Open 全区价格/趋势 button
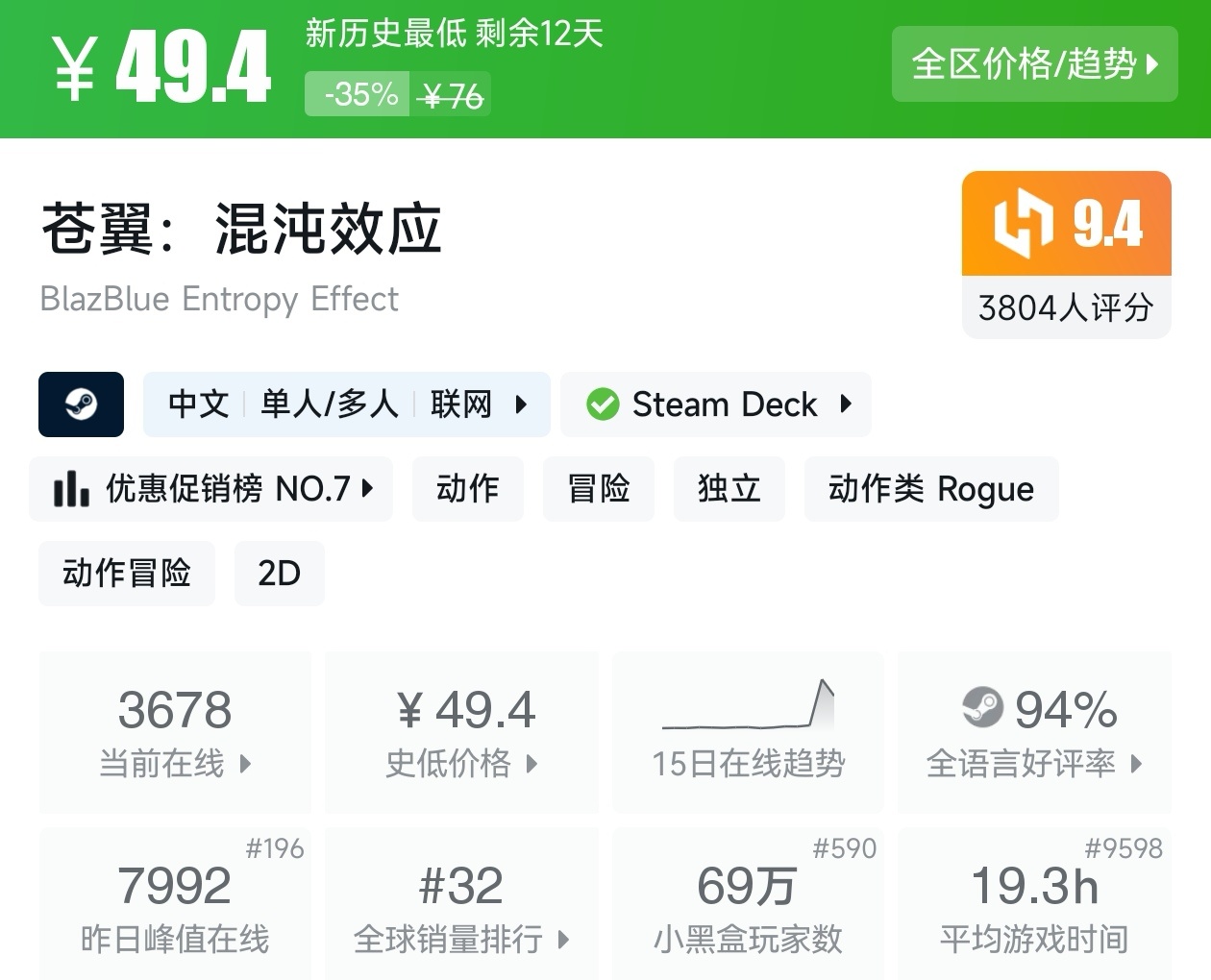This screenshot has width=1211, height=980. pyautogui.click(x=1034, y=64)
